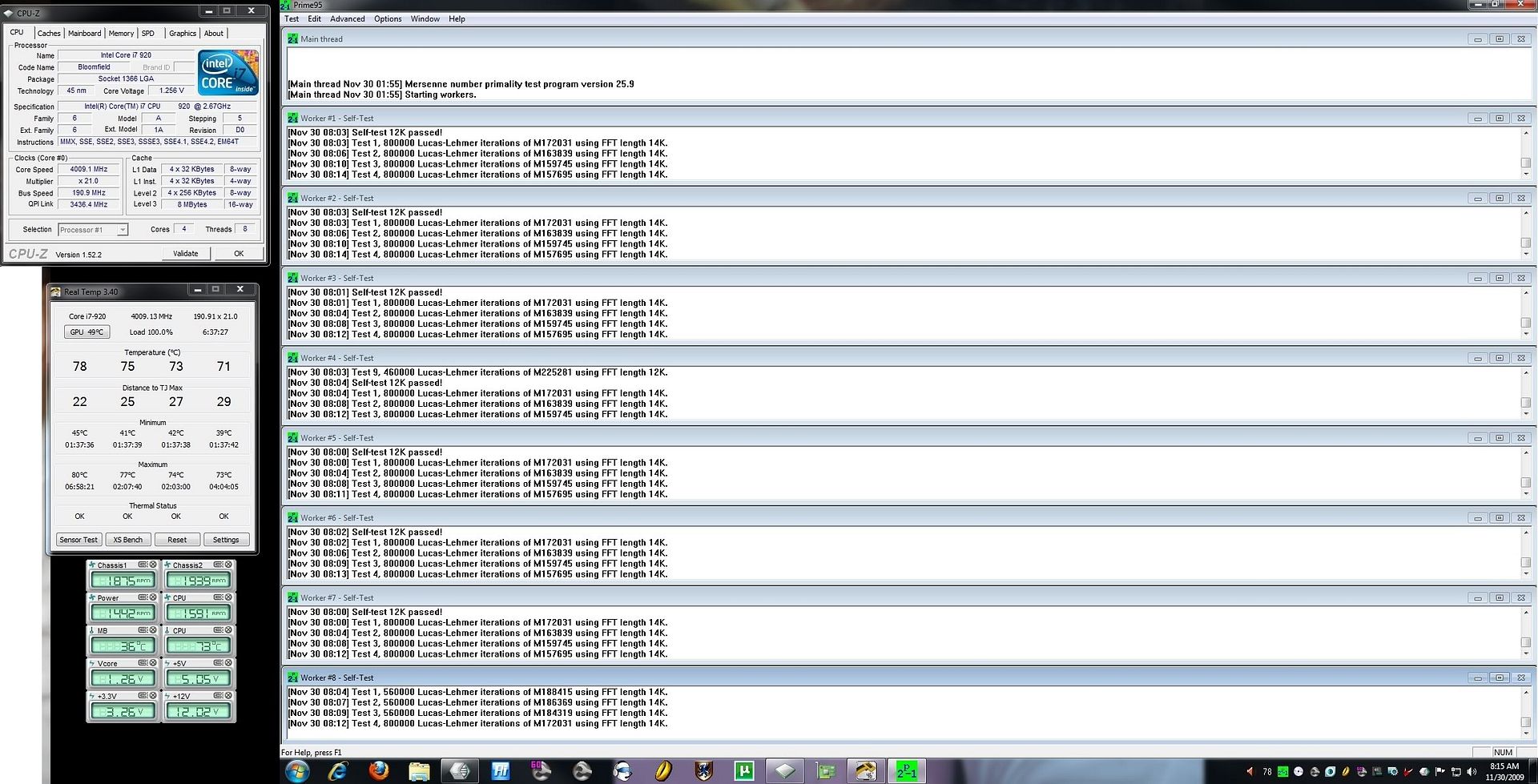This screenshot has width=1538, height=784.
Task: Open the uTorrent taskbar icon
Action: 744,771
